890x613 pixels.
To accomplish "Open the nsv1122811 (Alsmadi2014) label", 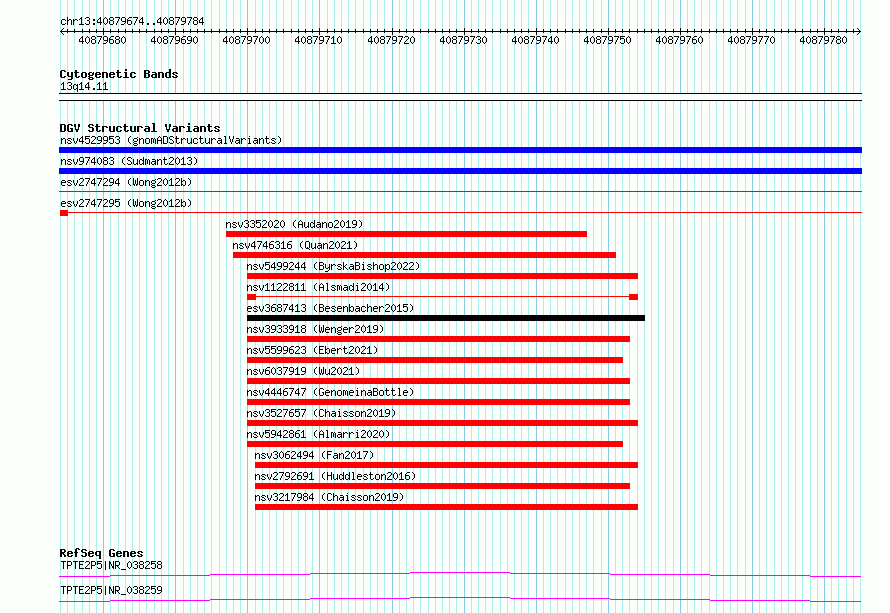I will [318, 287].
